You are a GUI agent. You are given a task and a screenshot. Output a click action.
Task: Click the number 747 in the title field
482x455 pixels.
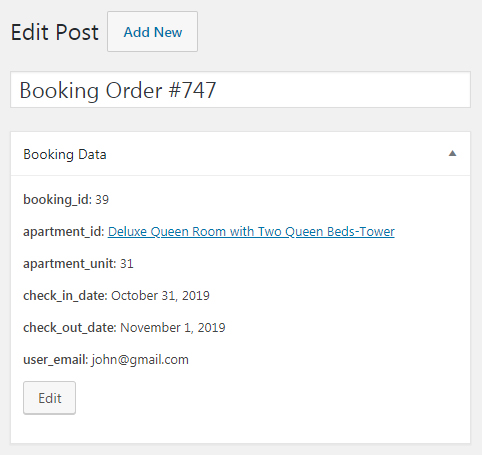pos(199,90)
